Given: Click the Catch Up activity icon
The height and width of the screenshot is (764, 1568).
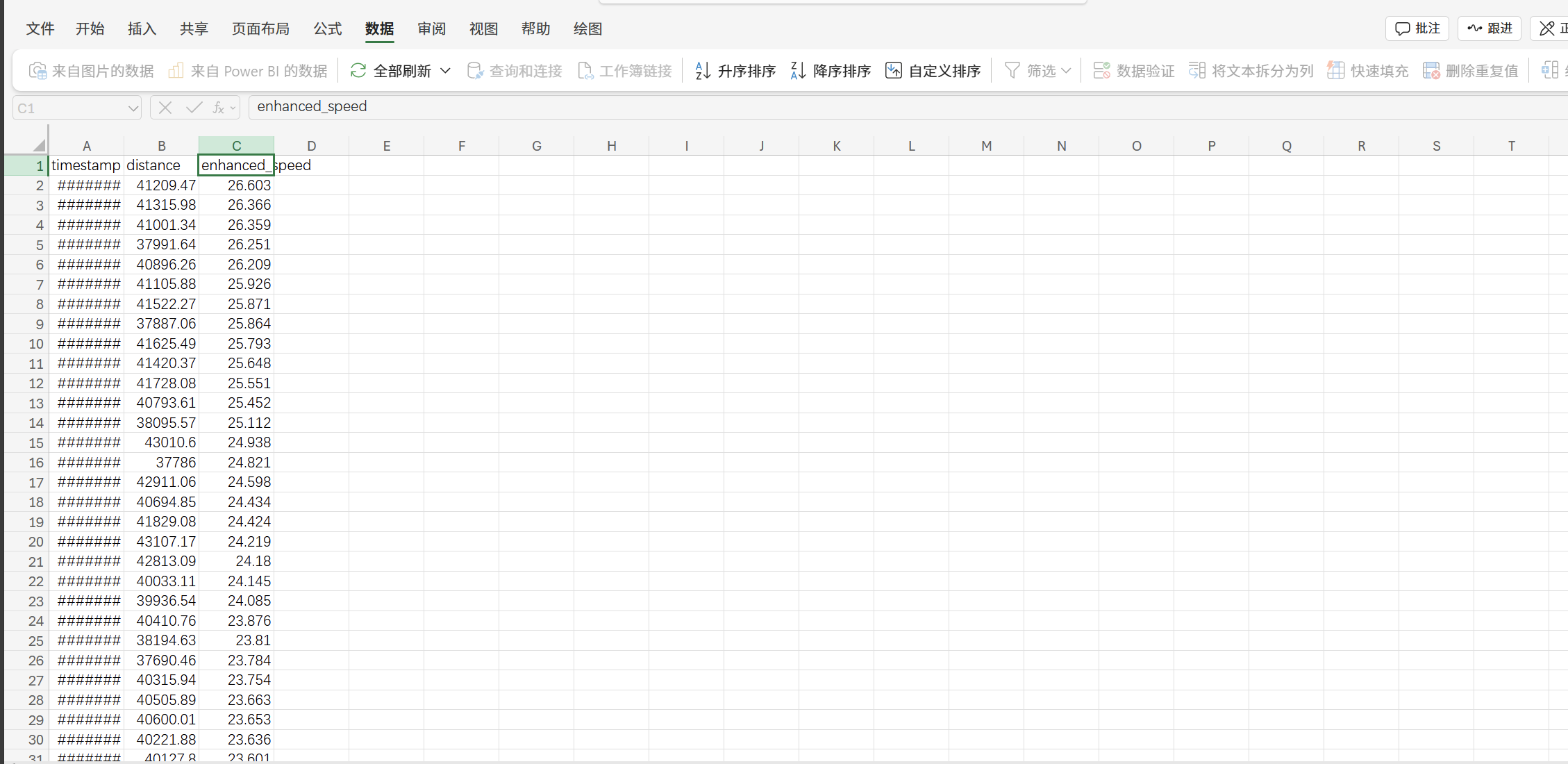Looking at the screenshot, I should (x=1475, y=28).
